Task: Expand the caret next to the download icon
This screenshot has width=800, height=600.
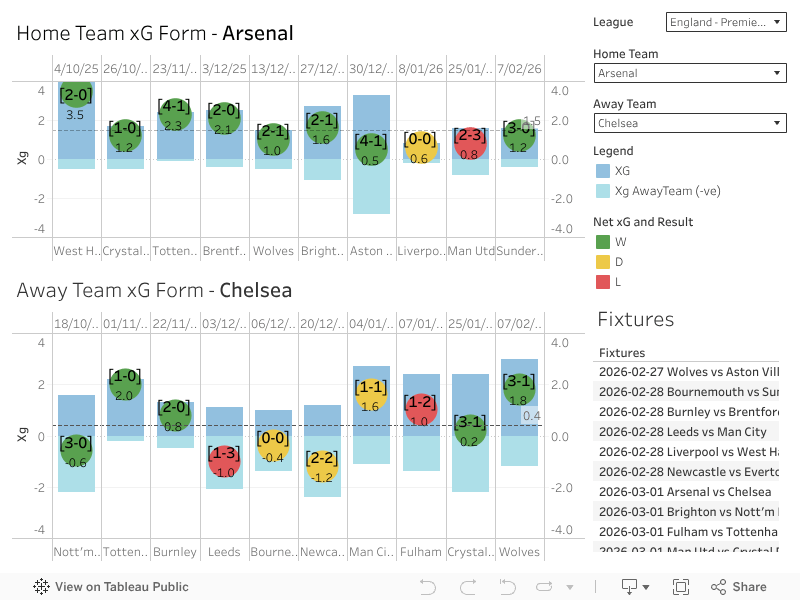Action: (647, 587)
